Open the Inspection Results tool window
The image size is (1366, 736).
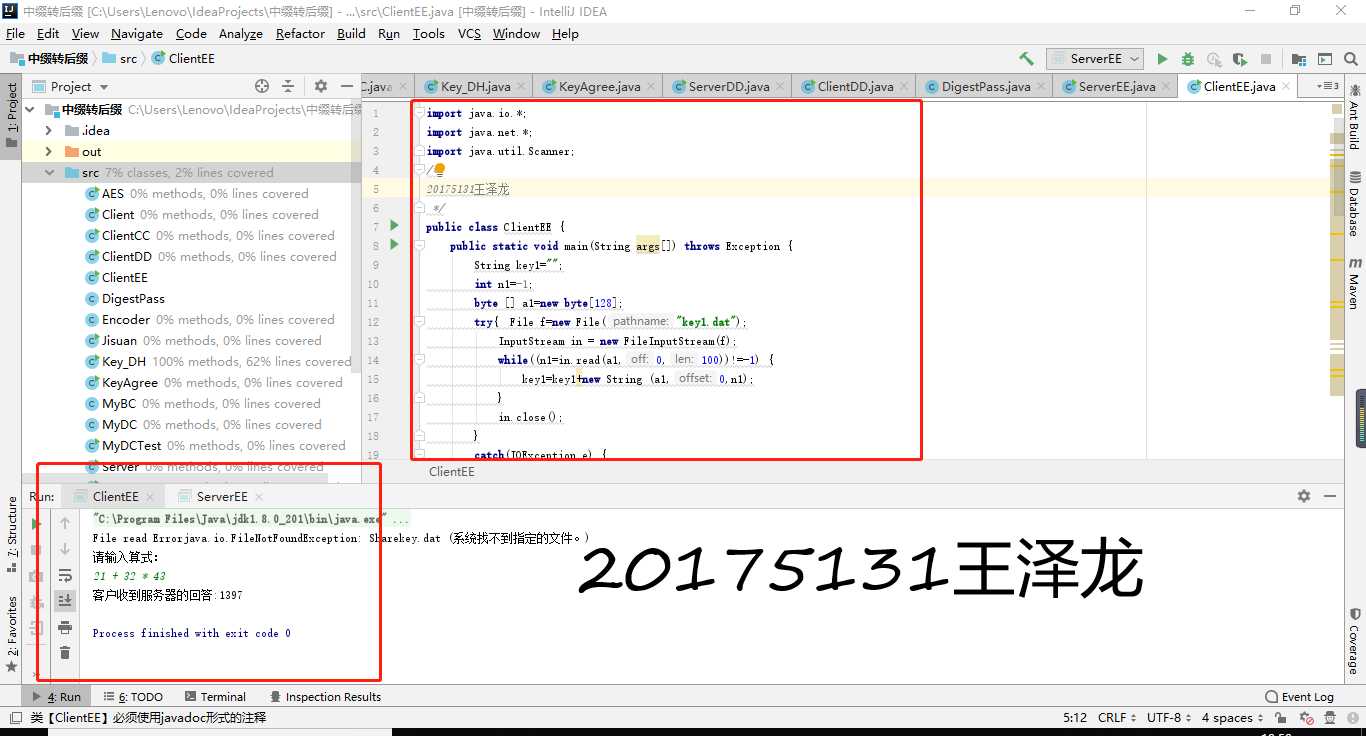tap(325, 697)
